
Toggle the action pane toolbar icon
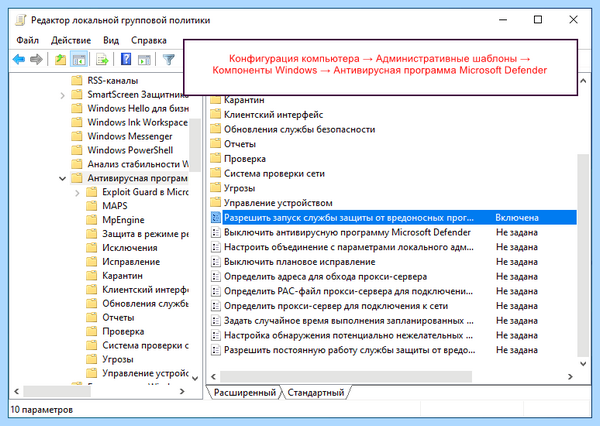(144, 59)
